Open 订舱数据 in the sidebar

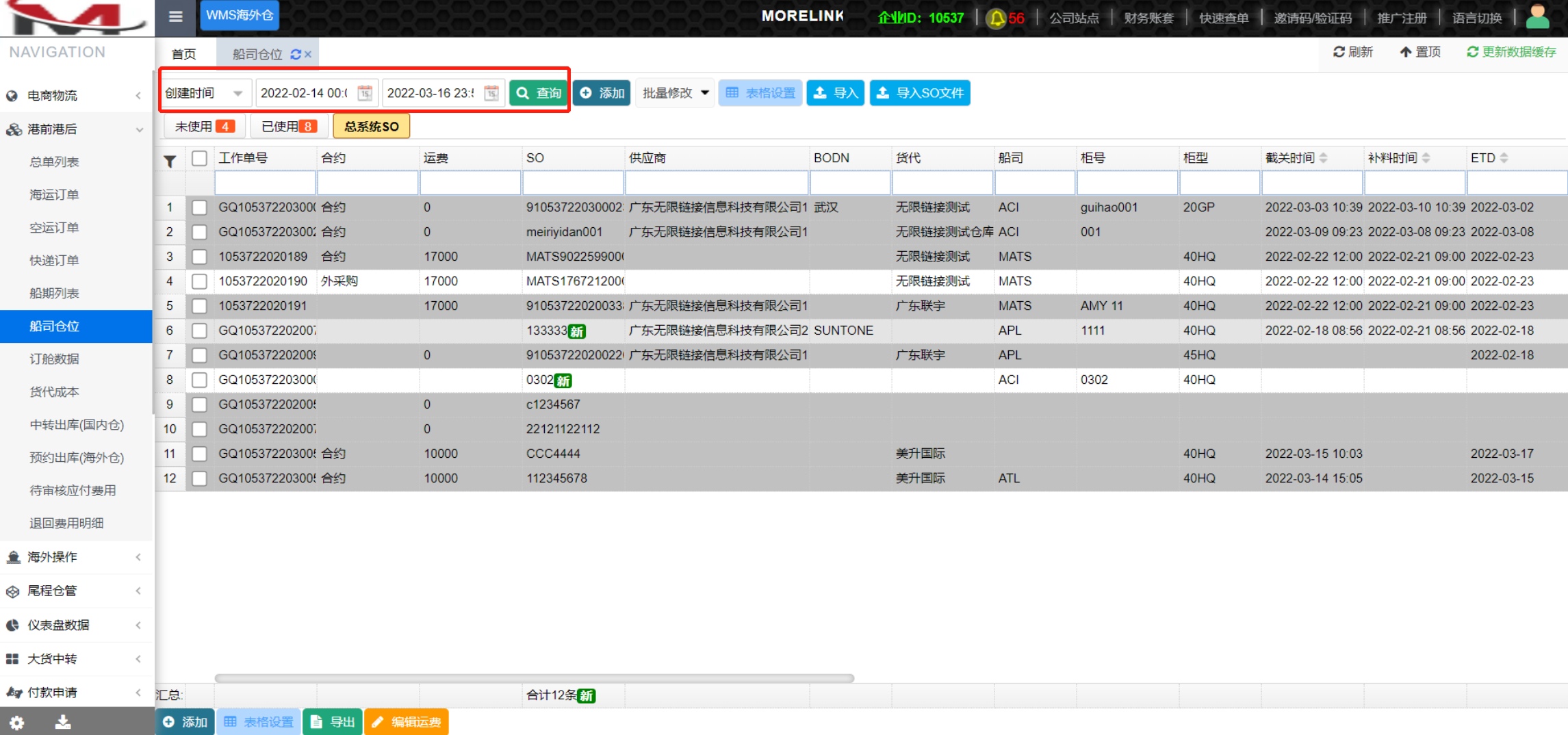pyautogui.click(x=54, y=359)
